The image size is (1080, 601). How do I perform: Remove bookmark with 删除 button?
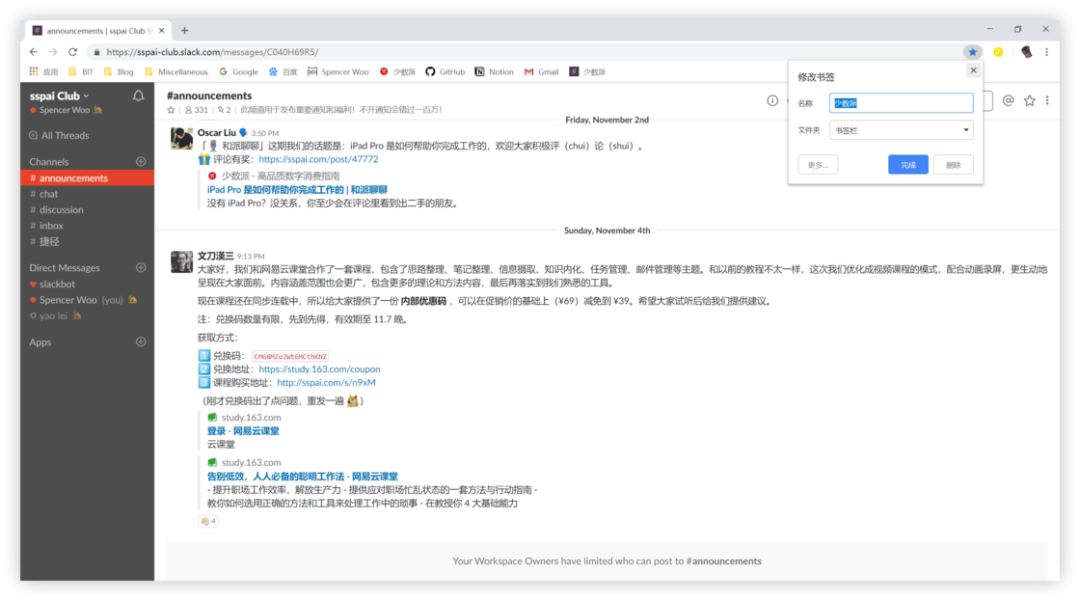pyautogui.click(x=953, y=165)
